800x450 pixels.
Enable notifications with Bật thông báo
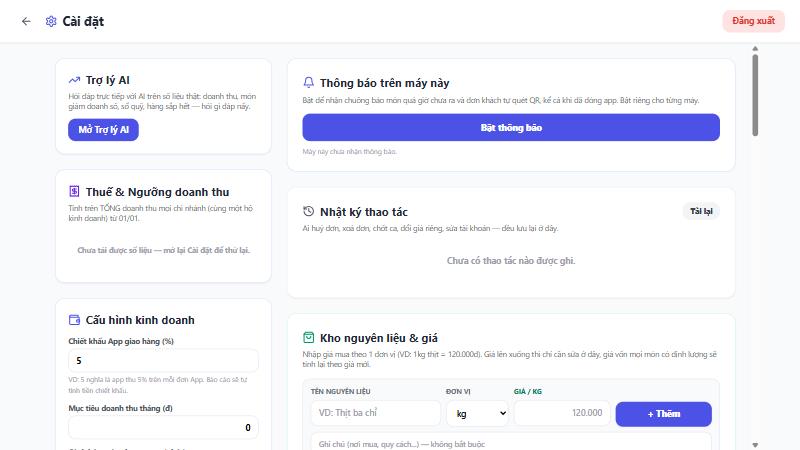point(511,128)
